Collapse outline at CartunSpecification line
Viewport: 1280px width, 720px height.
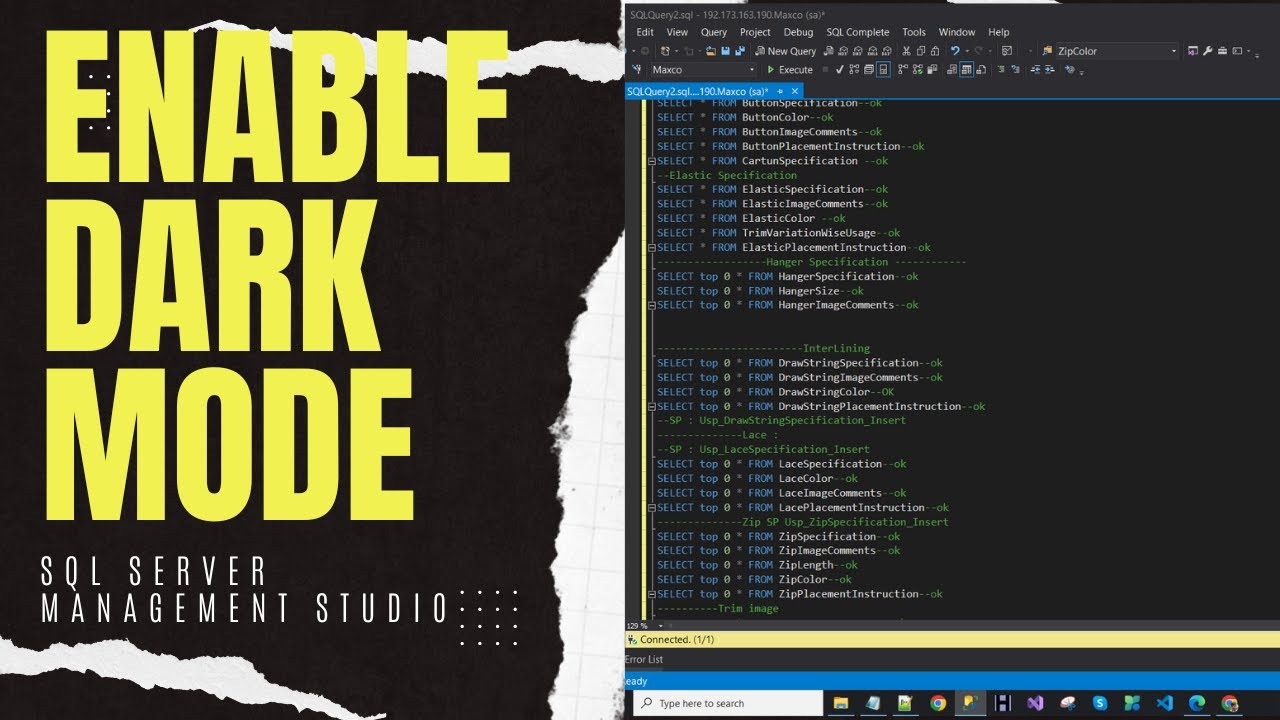(652, 161)
